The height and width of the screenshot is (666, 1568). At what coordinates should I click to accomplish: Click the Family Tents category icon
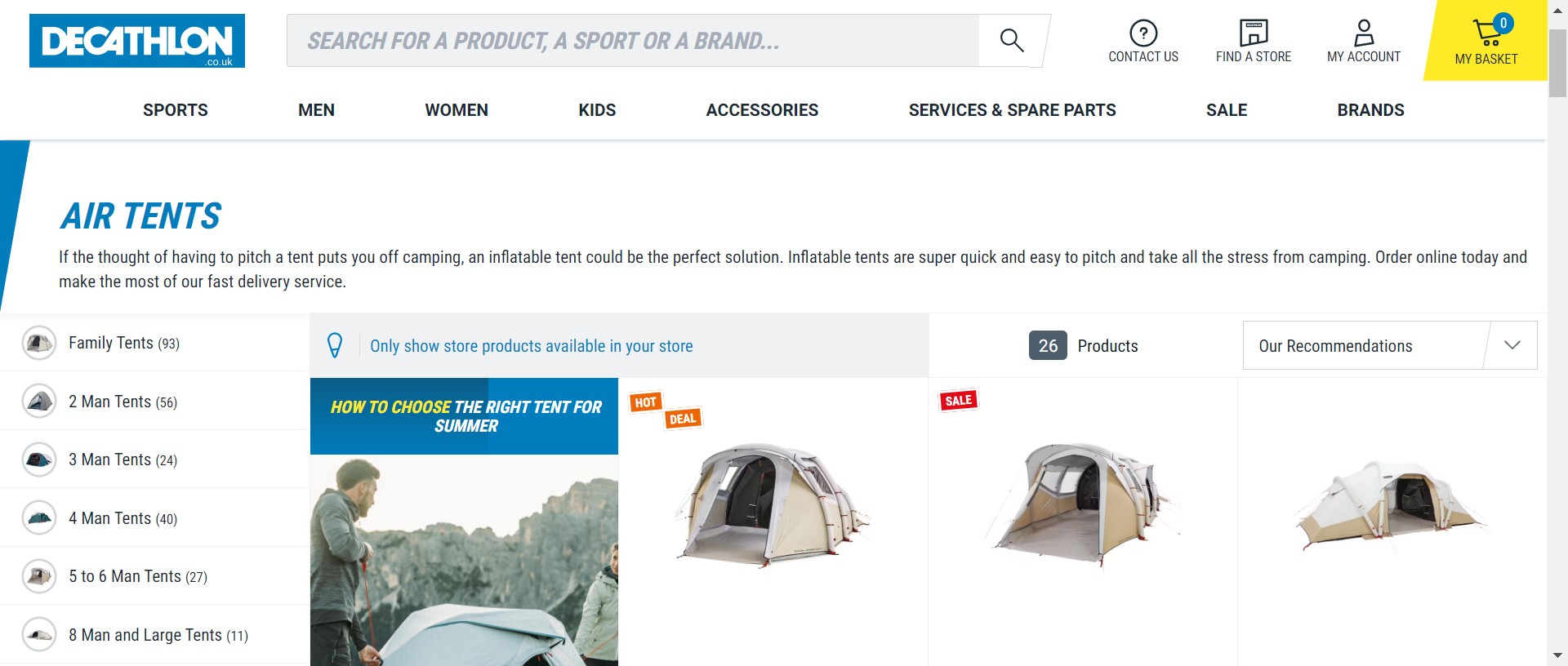pos(39,343)
